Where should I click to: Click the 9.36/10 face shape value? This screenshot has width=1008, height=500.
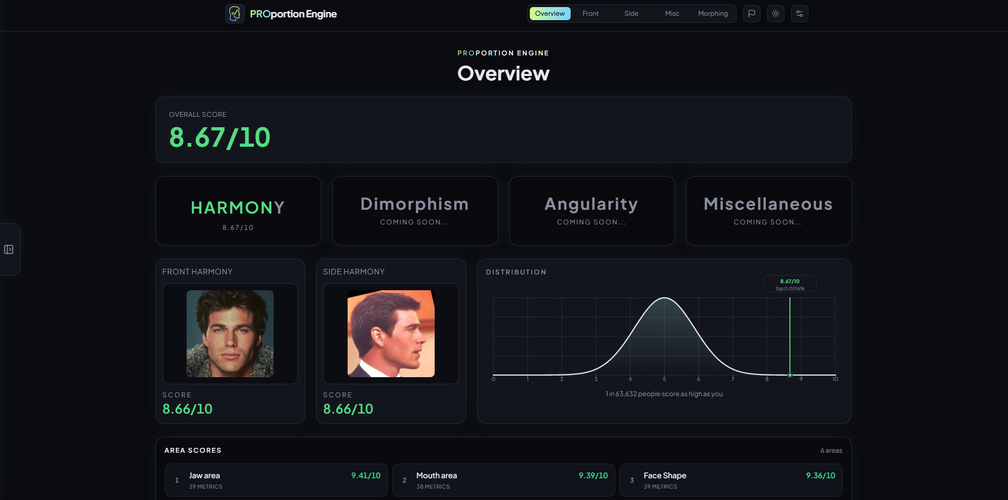click(820, 476)
